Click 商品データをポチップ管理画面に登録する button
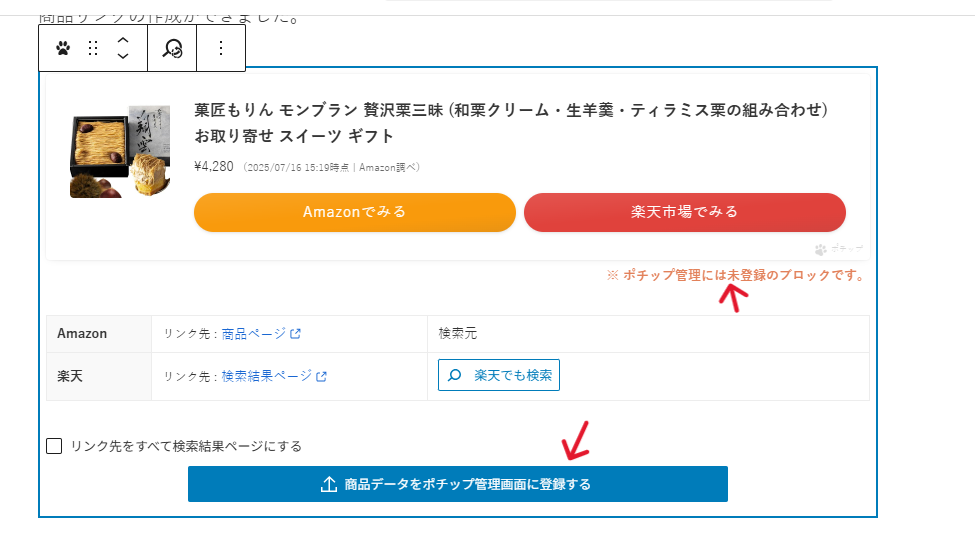Viewport: 975px width, 551px height. [x=458, y=484]
